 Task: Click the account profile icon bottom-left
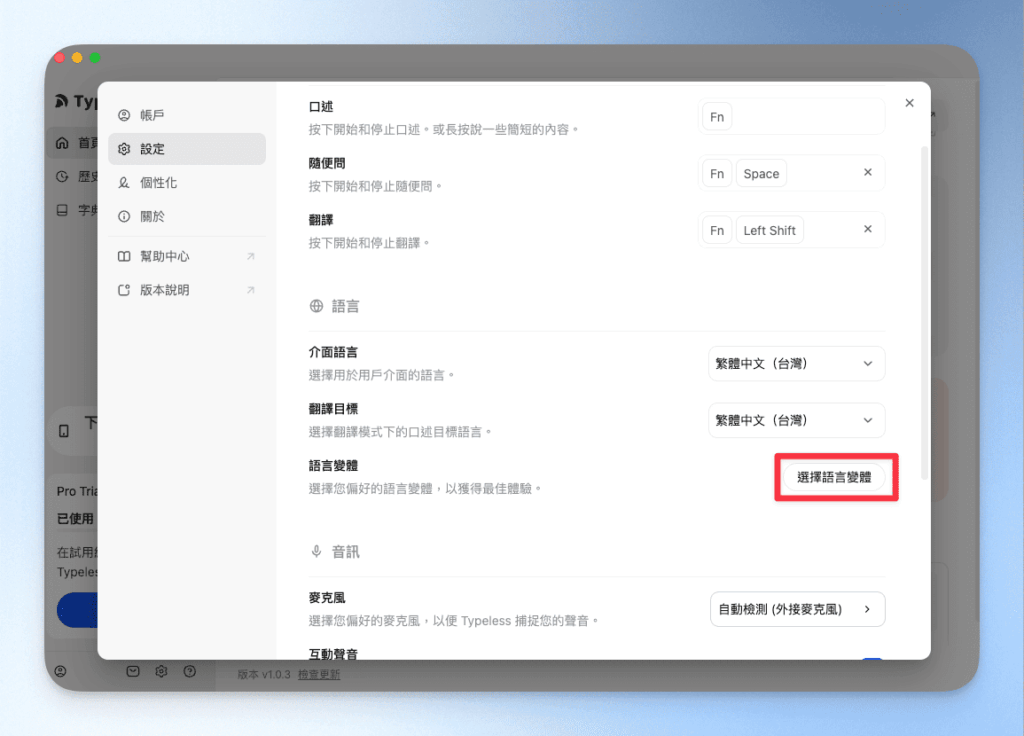(x=62, y=671)
